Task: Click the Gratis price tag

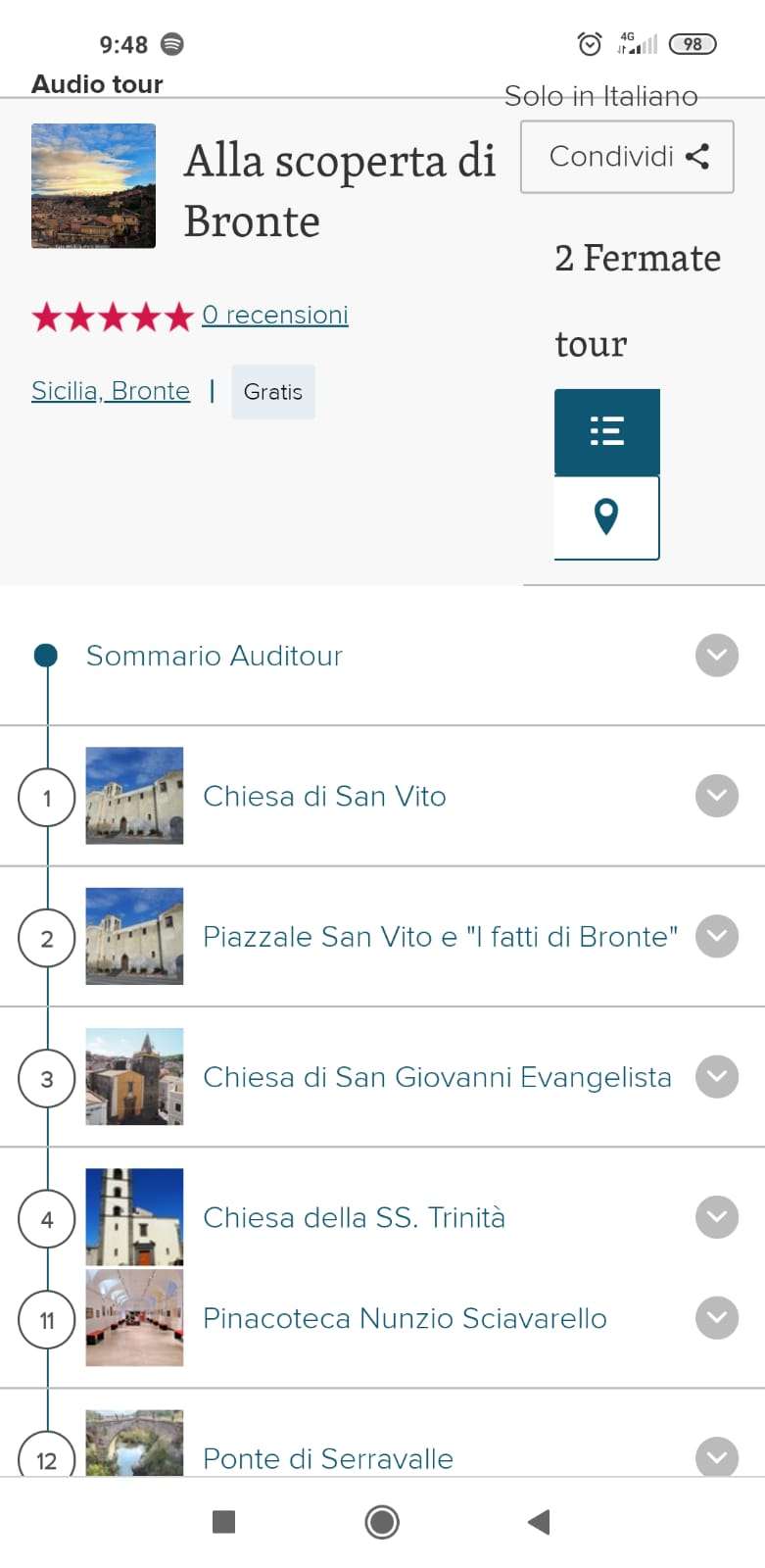Action: (x=273, y=392)
